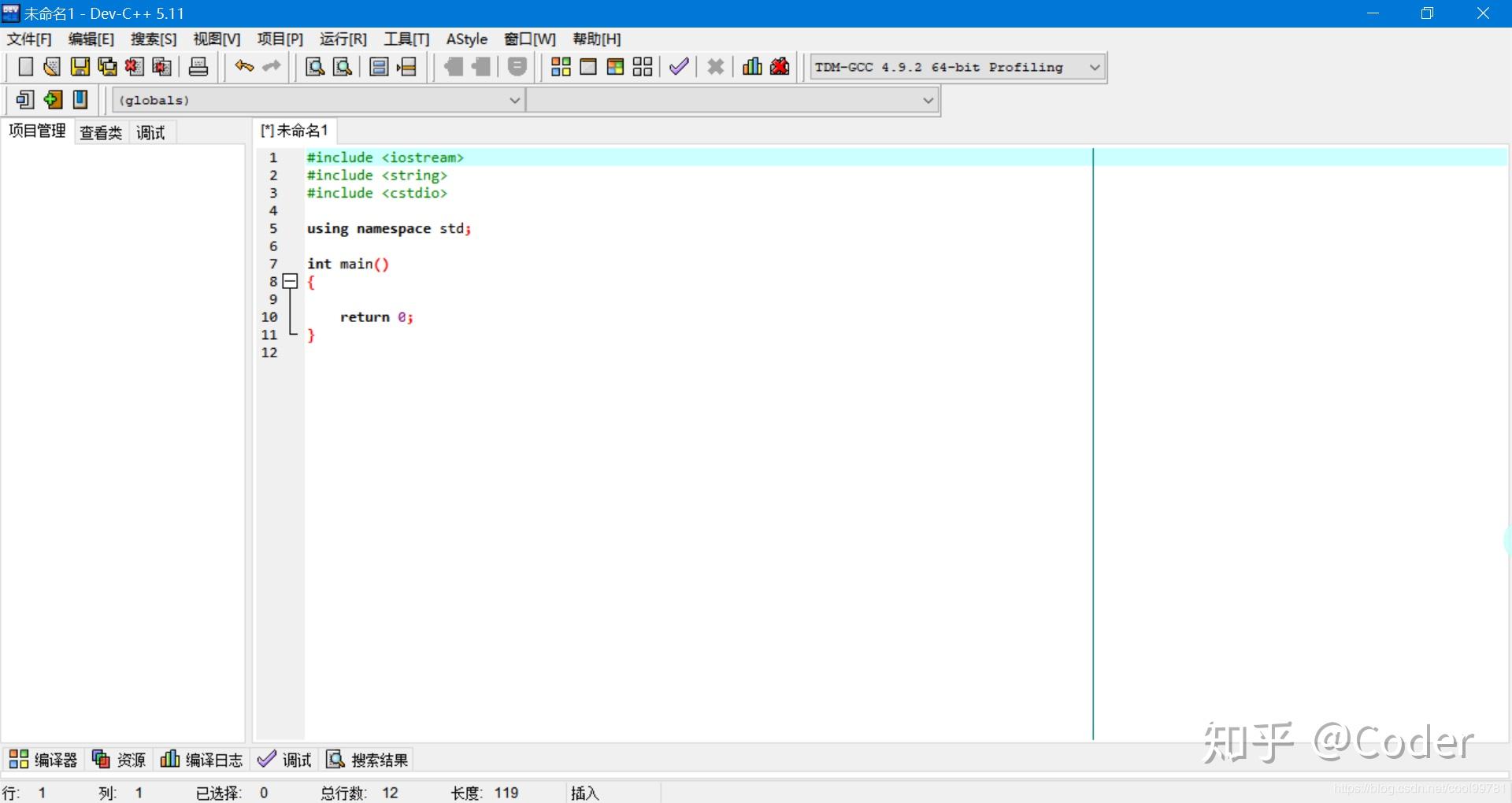
Task: Click the line using namespace std;
Action: click(x=389, y=228)
